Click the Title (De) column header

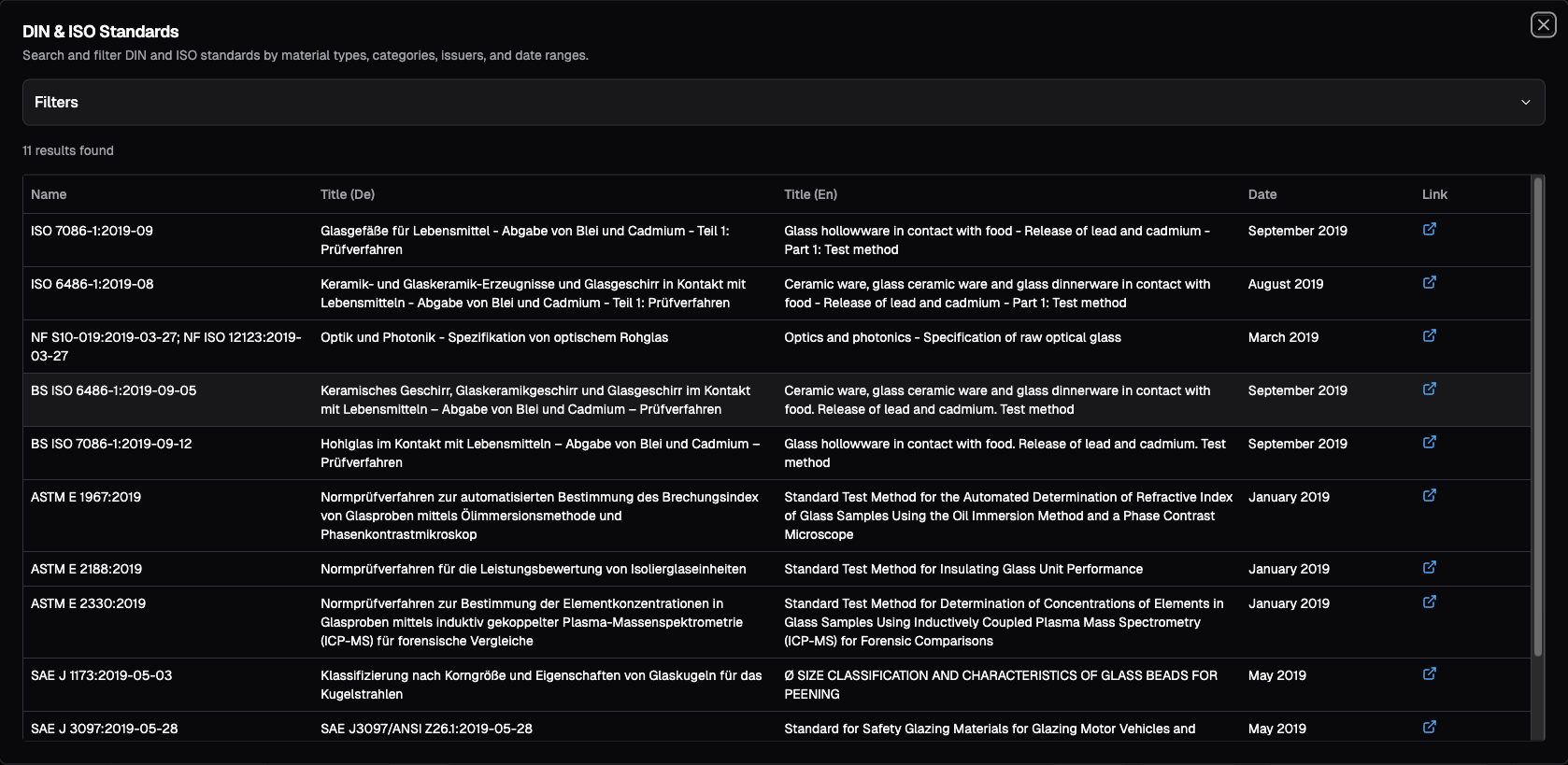pos(348,194)
